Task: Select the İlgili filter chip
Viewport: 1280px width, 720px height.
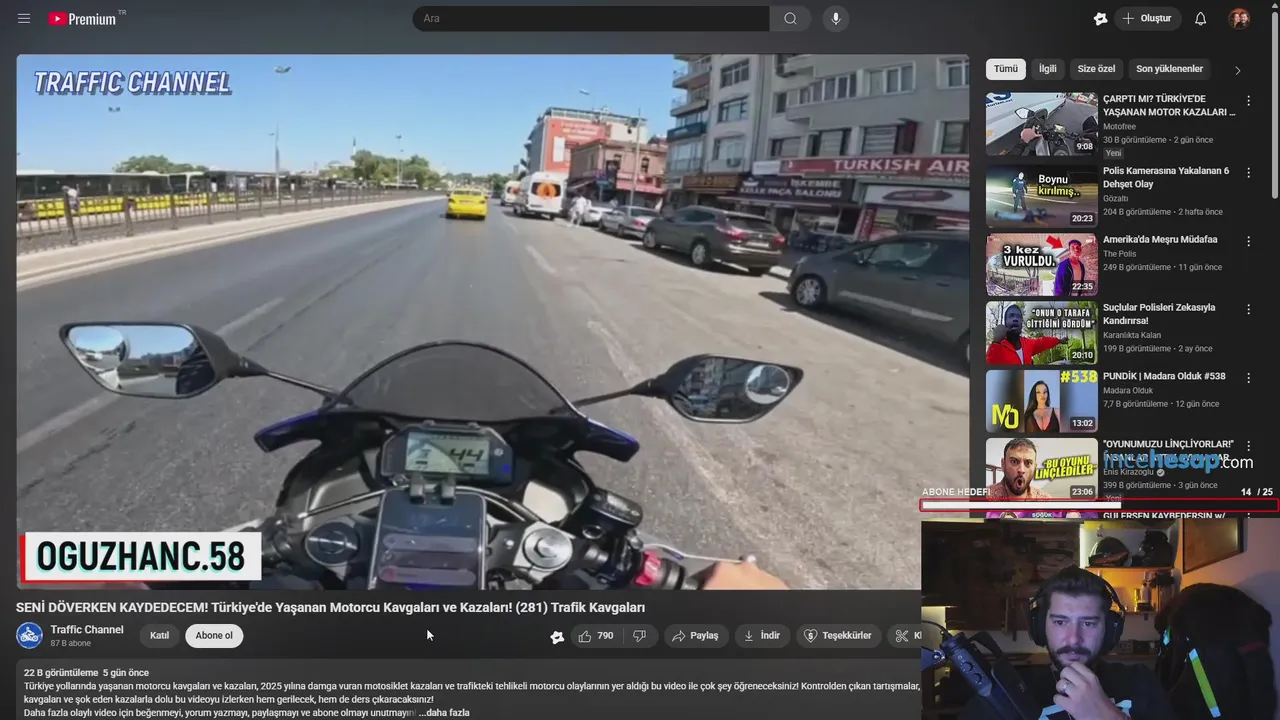Action: point(1047,69)
